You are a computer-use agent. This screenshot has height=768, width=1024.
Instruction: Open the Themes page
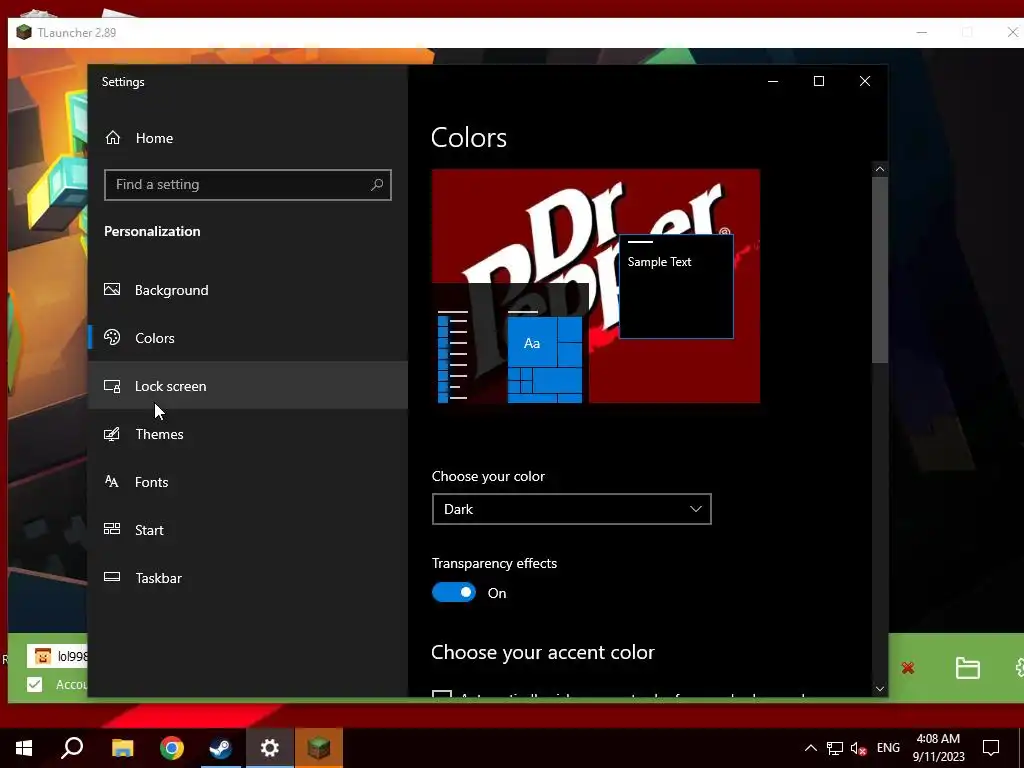pyautogui.click(x=248, y=434)
